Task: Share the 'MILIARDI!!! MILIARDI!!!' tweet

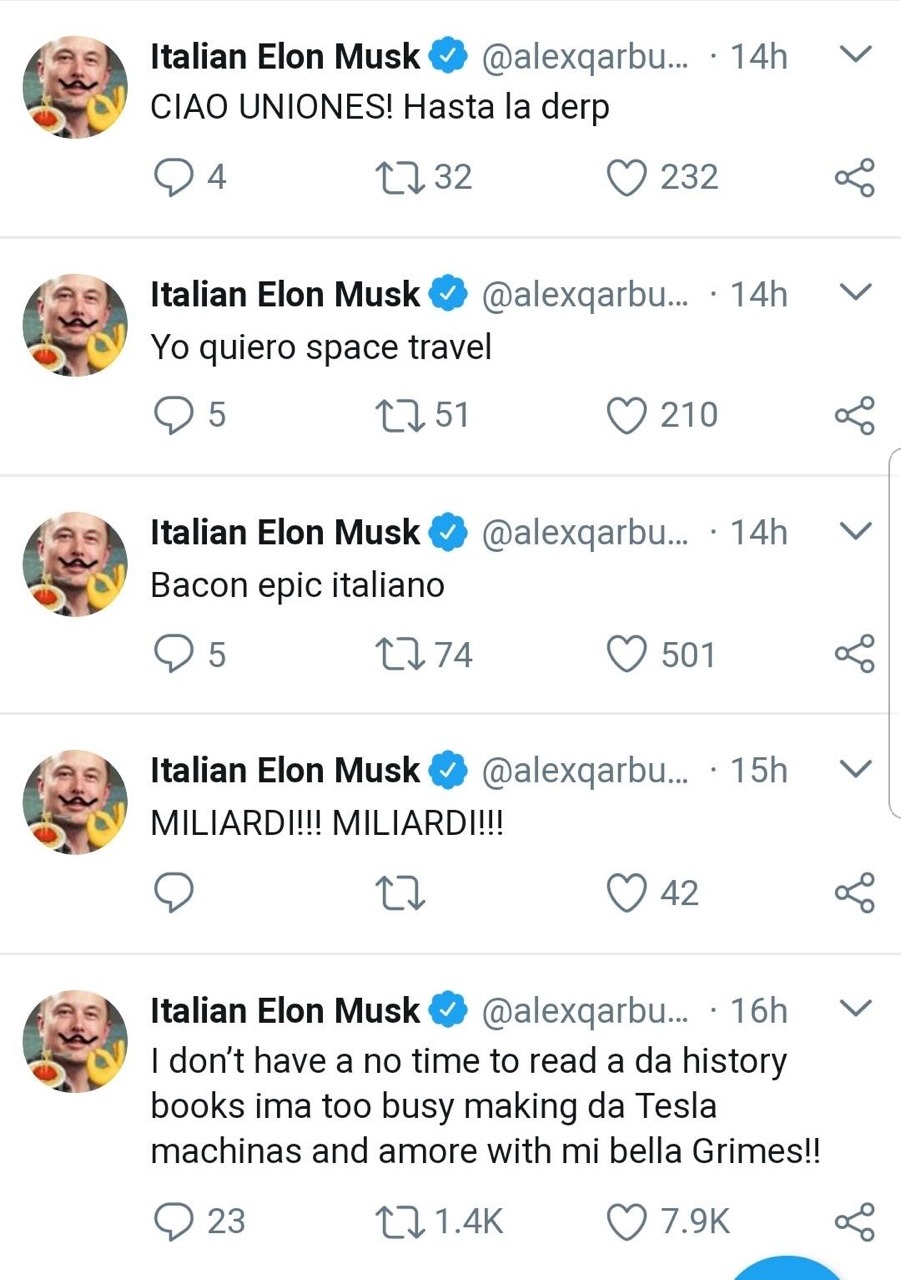Action: pos(854,892)
